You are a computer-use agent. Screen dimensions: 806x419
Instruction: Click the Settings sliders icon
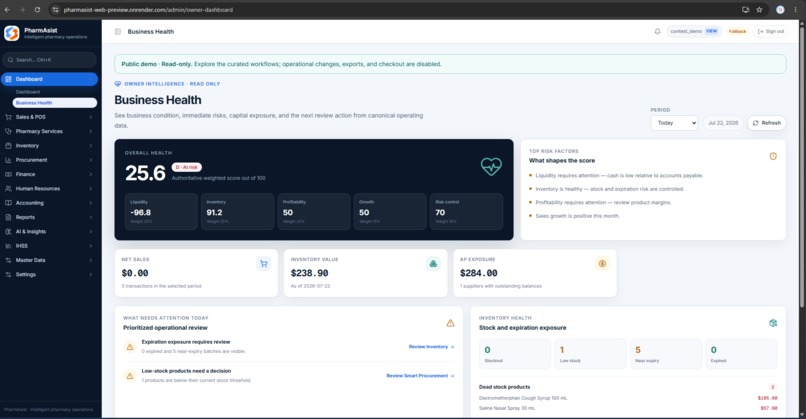tap(8, 275)
